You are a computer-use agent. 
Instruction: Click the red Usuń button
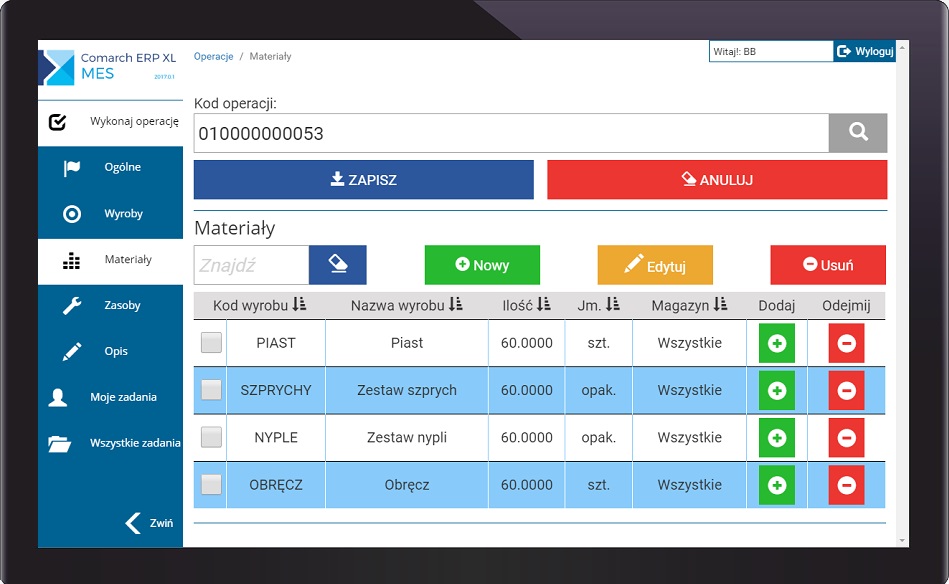pyautogui.click(x=828, y=264)
